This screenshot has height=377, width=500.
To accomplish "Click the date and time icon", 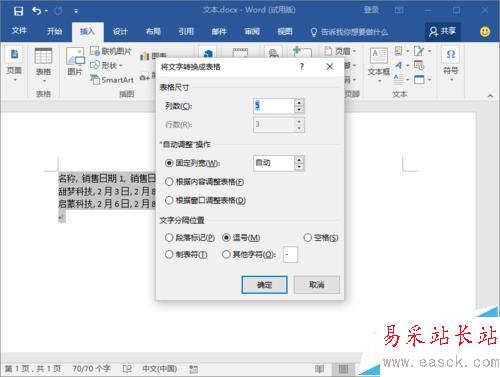I will [419, 65].
